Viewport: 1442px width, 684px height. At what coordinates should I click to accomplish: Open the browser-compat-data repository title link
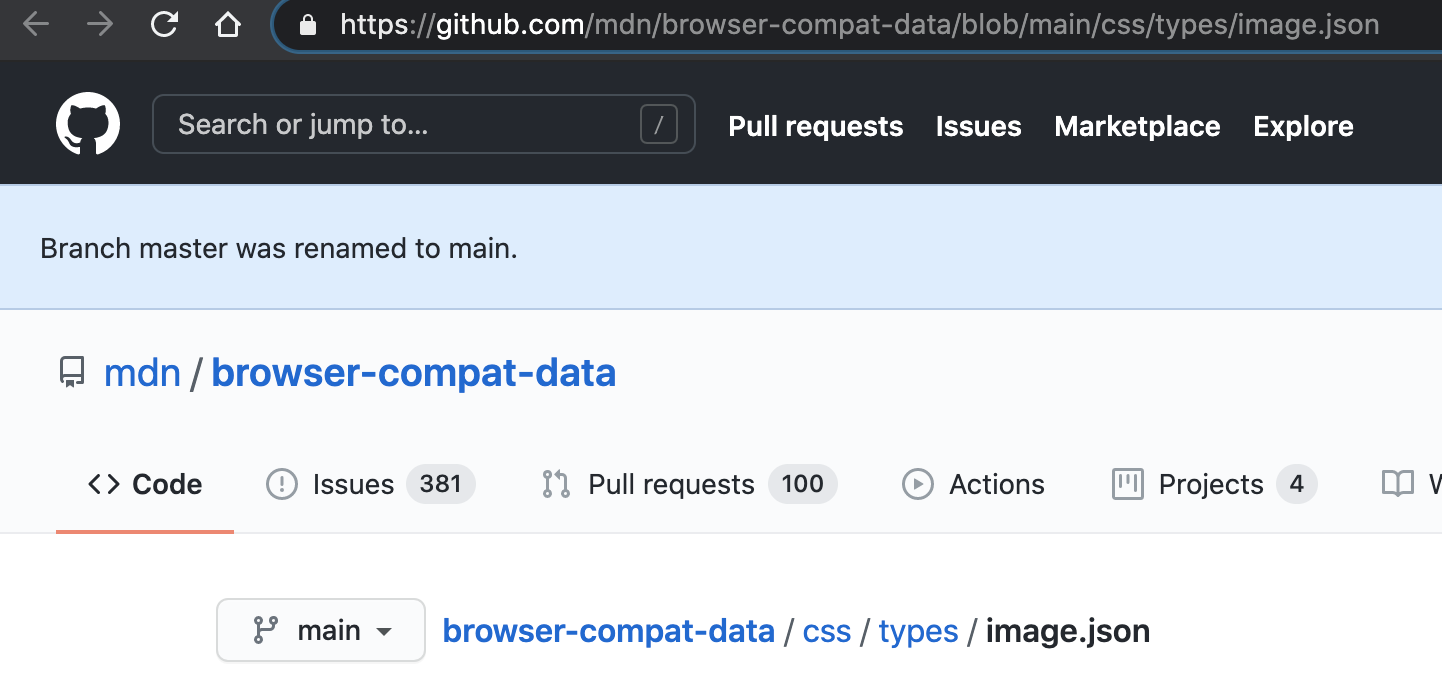pyautogui.click(x=414, y=373)
